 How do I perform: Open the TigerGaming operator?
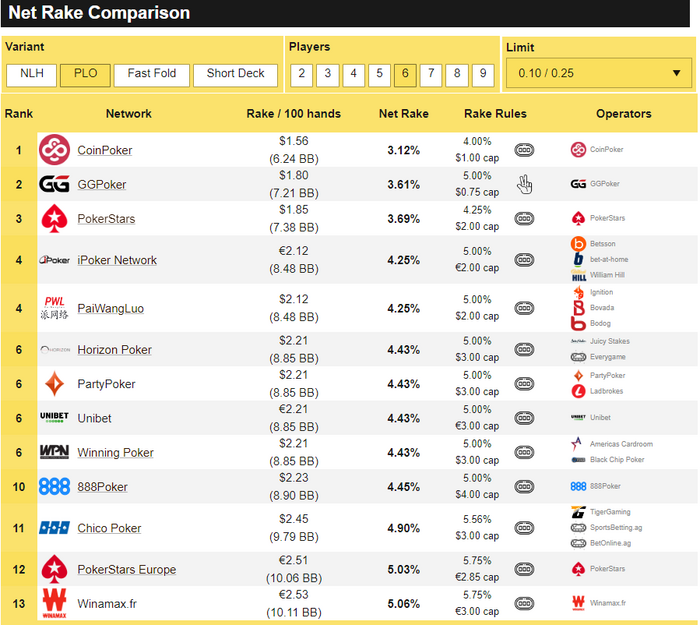[x=601, y=512]
